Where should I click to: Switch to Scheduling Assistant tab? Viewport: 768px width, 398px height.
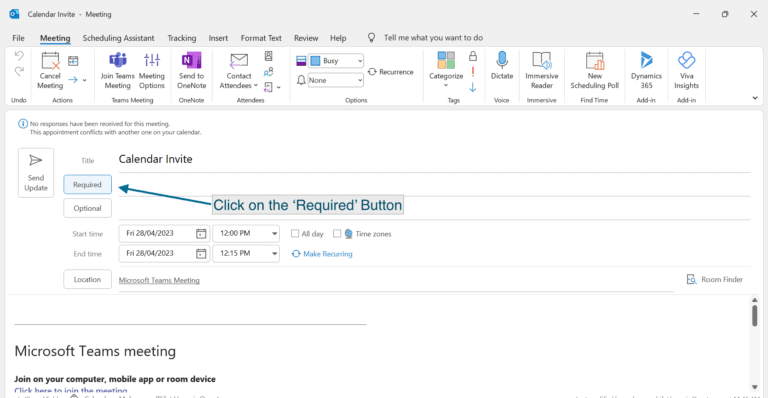(x=118, y=38)
